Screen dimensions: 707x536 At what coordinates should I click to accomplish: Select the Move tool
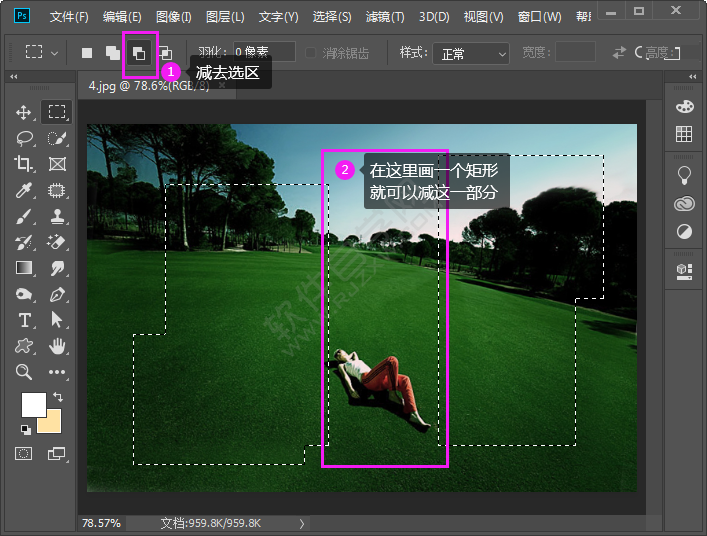coord(24,112)
